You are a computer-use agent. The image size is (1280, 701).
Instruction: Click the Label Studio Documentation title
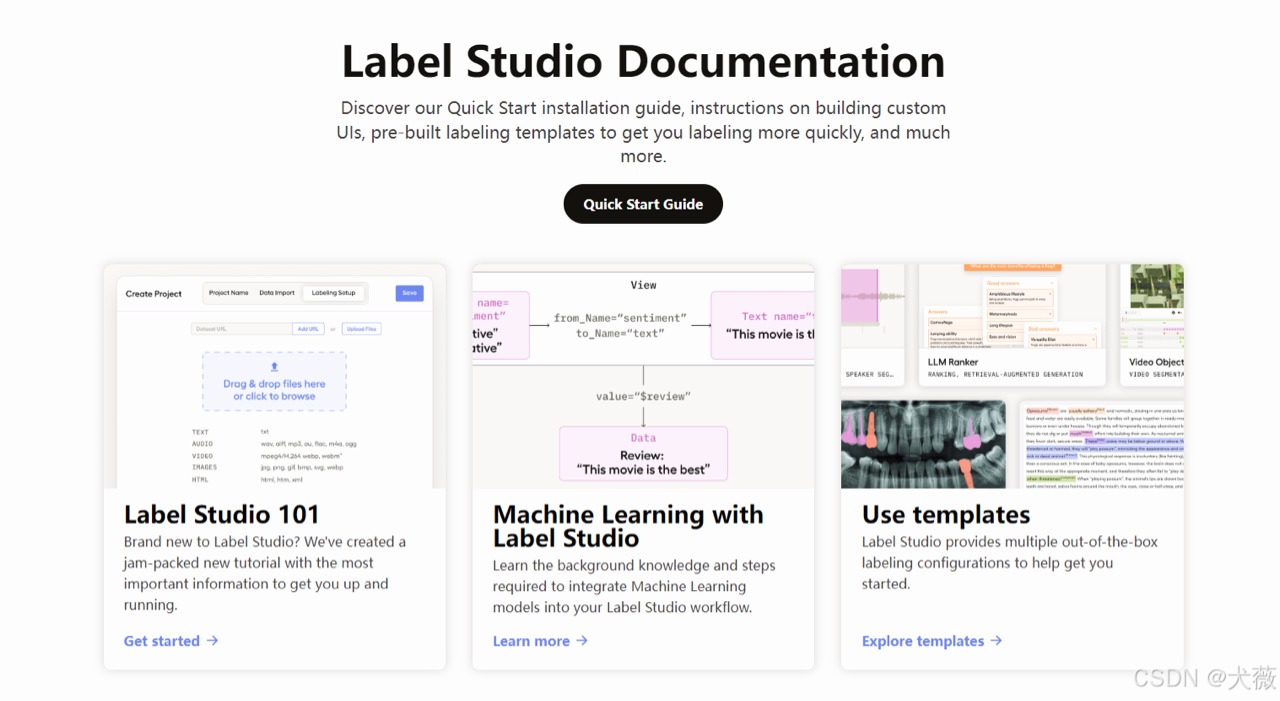(x=643, y=61)
